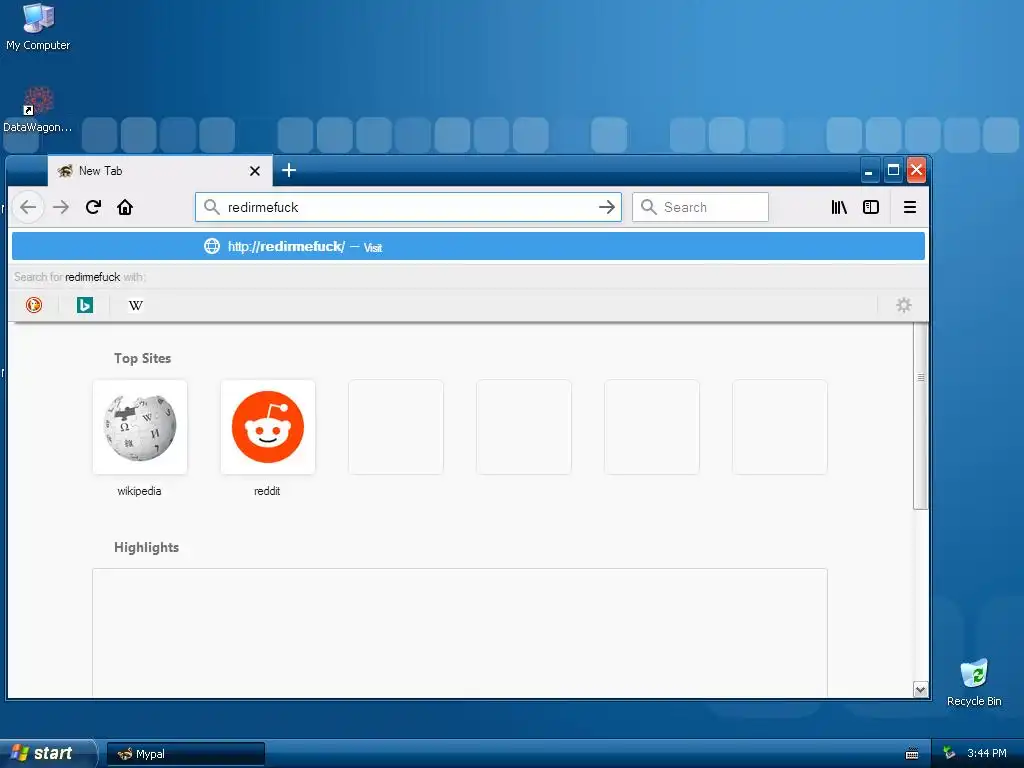Open the DataWagon desktop shortcut

click(37, 110)
